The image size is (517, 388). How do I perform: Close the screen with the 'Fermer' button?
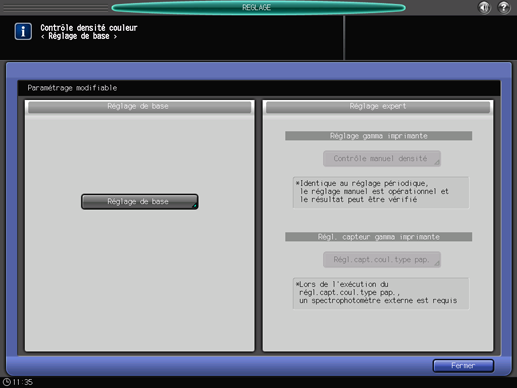463,366
